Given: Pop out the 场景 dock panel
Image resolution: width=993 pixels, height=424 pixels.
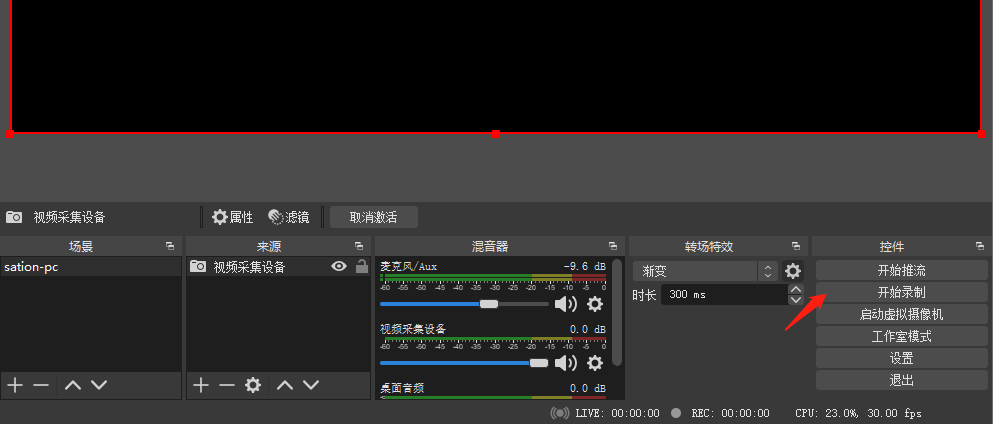Looking at the screenshot, I should 170,246.
